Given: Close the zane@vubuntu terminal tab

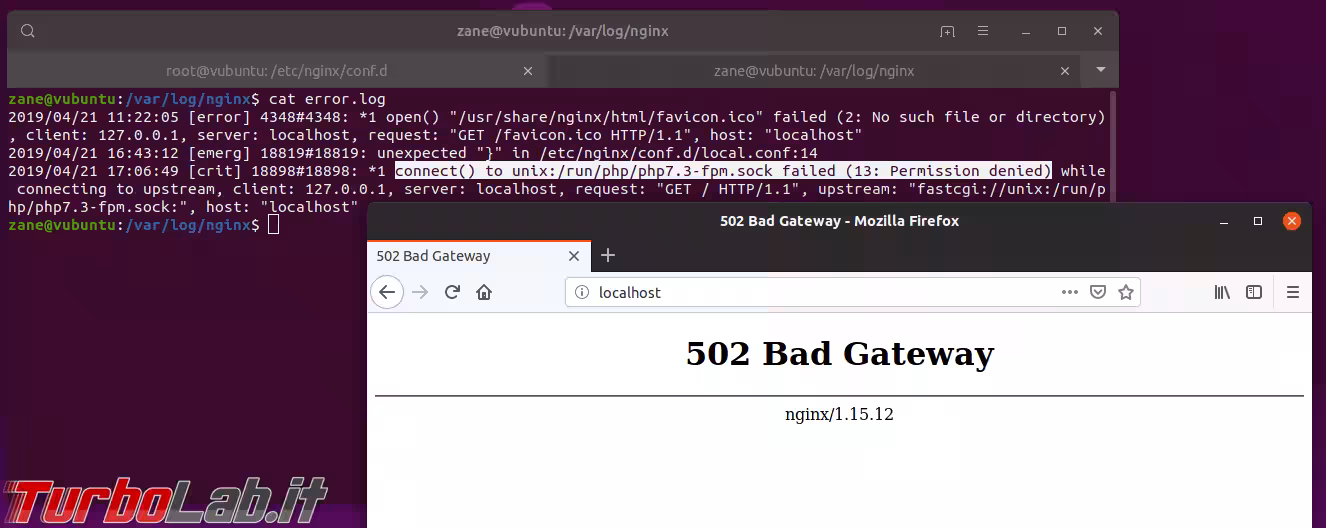Looking at the screenshot, I should click(1066, 71).
